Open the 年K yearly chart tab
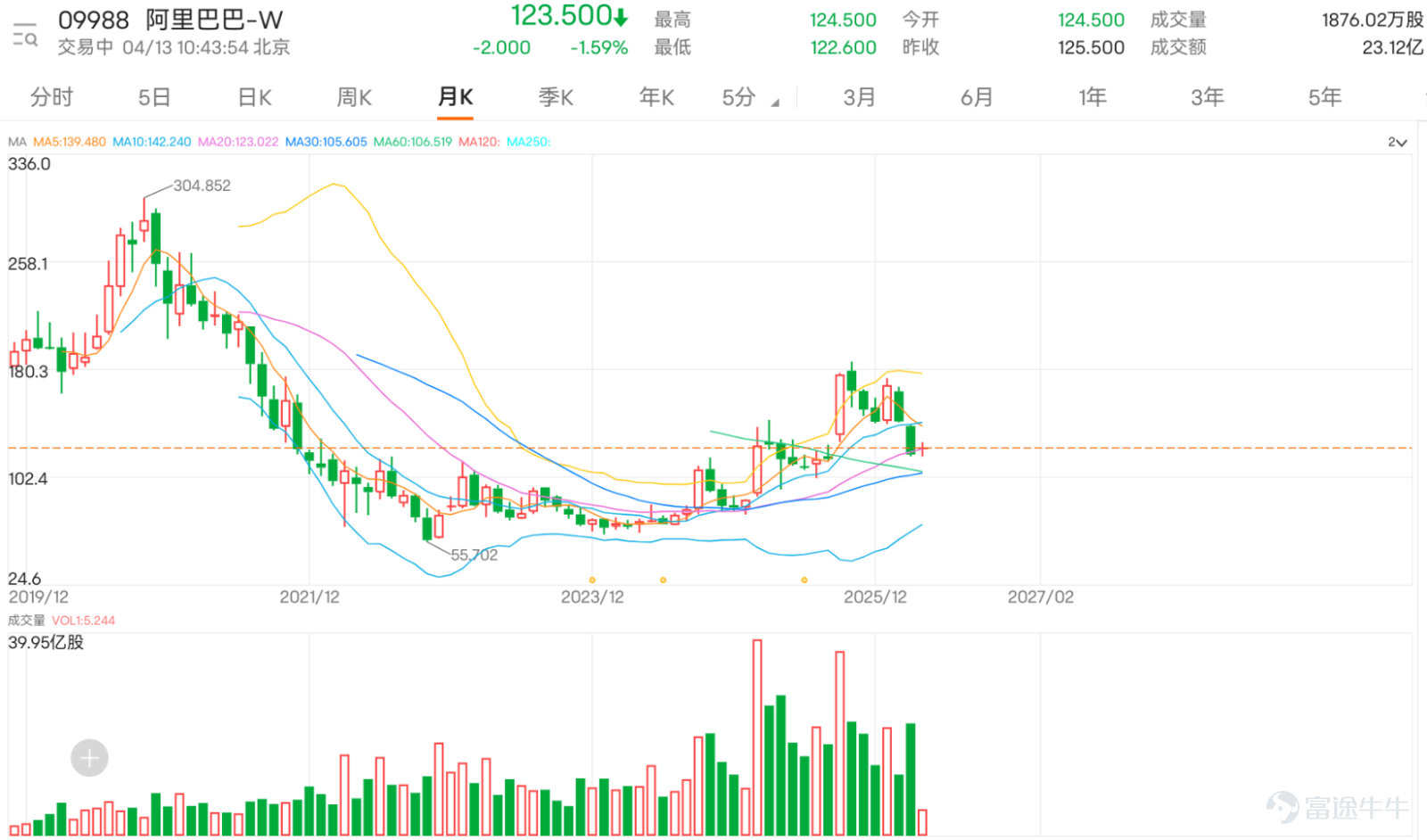 tap(656, 97)
